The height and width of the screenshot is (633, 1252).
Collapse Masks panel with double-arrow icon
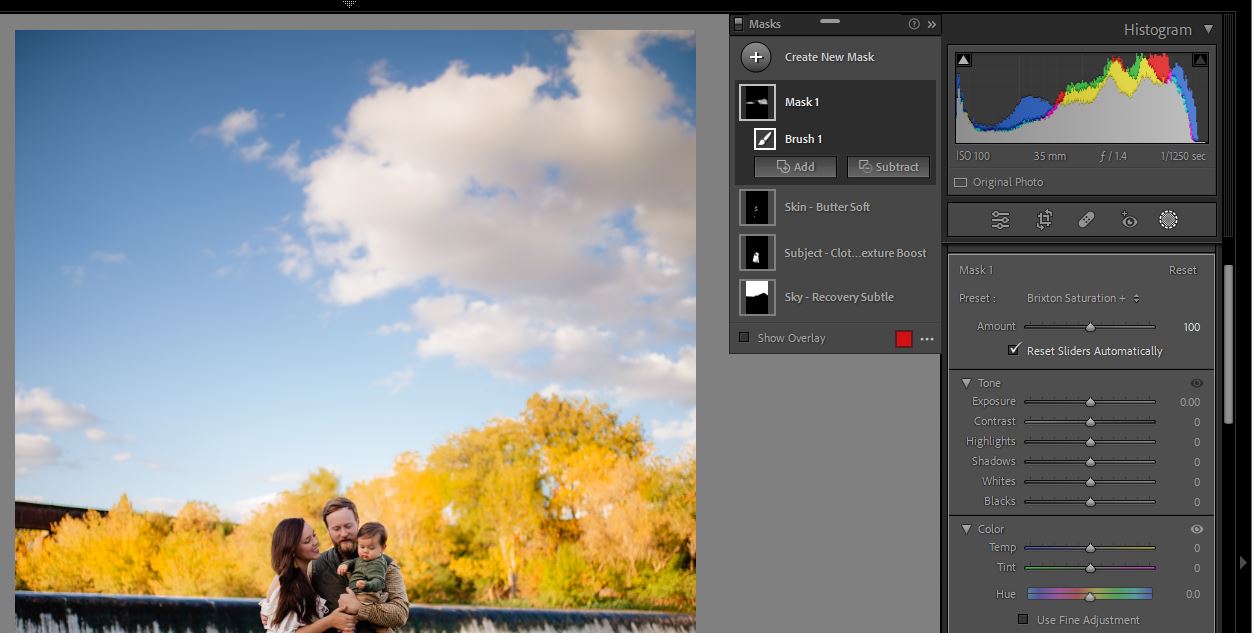(931, 24)
